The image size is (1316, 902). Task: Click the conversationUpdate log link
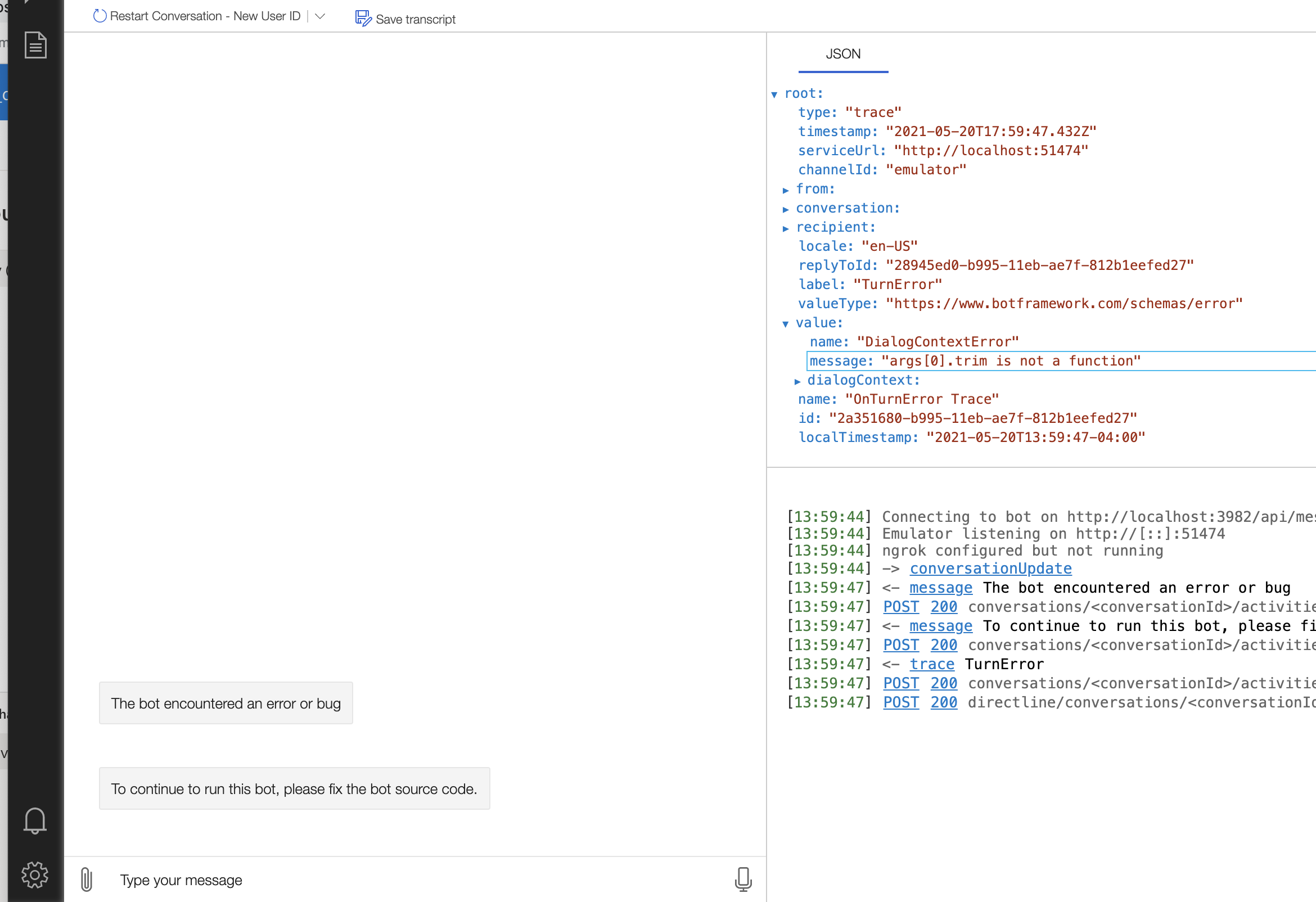(990, 569)
